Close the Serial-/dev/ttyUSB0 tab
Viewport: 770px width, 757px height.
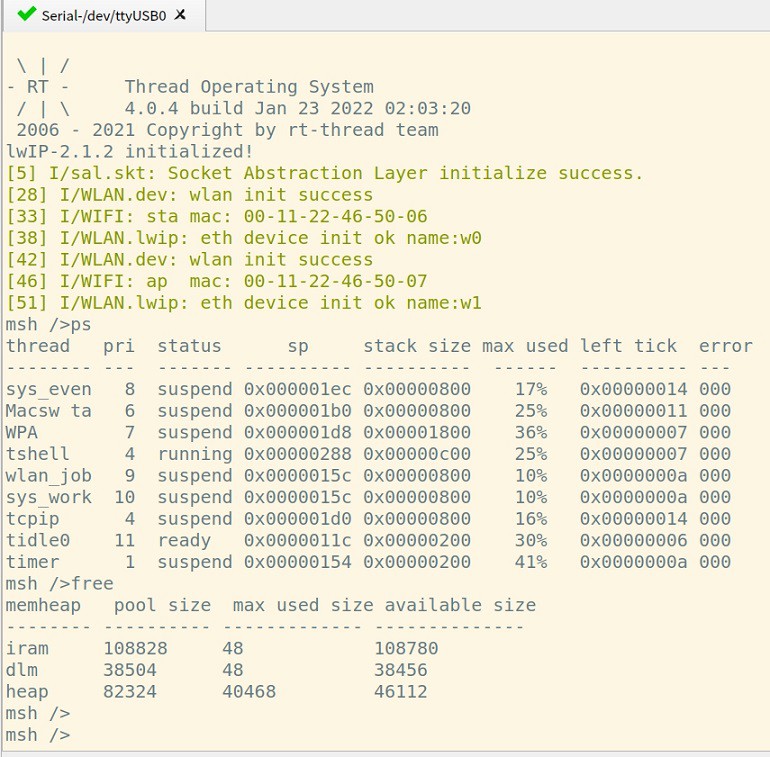(180, 16)
